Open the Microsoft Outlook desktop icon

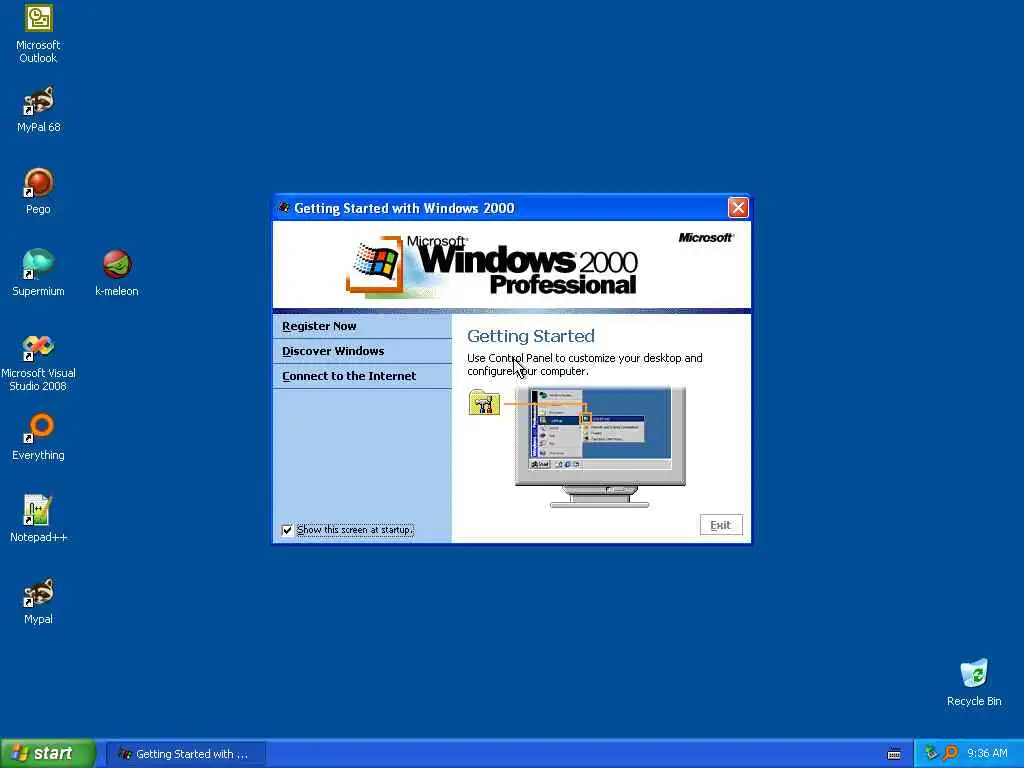click(39, 34)
